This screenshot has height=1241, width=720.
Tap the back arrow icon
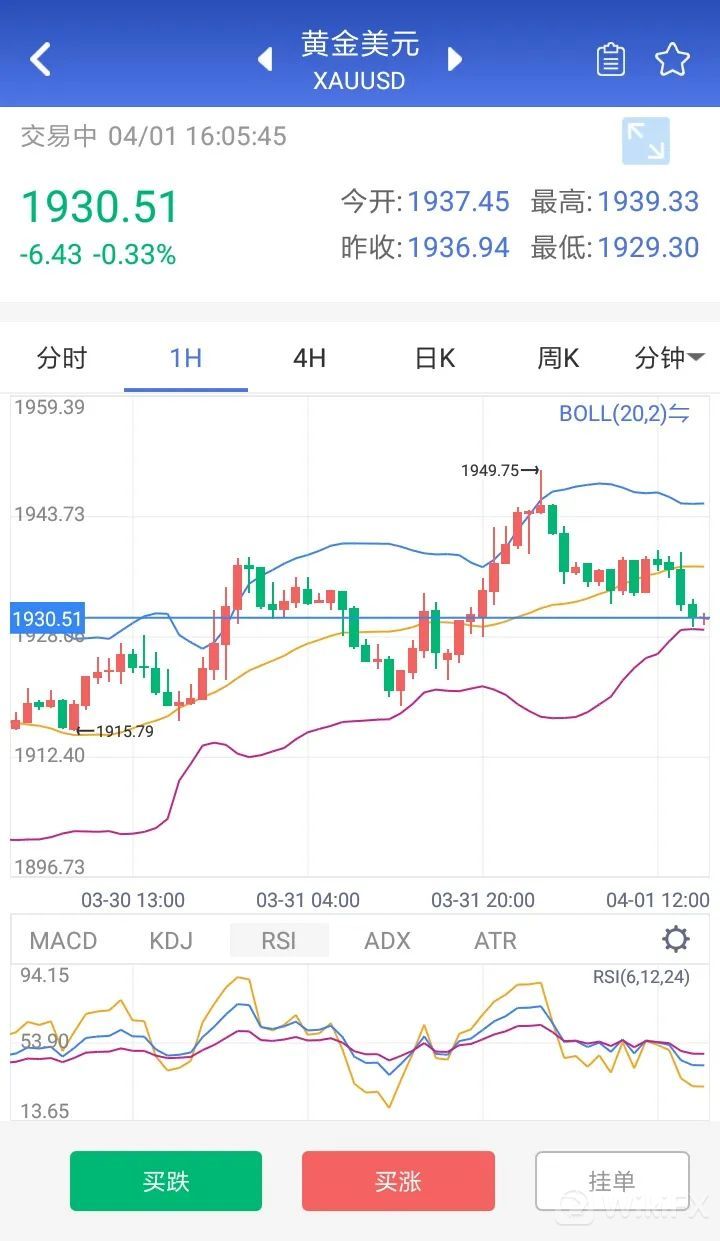tap(40, 59)
